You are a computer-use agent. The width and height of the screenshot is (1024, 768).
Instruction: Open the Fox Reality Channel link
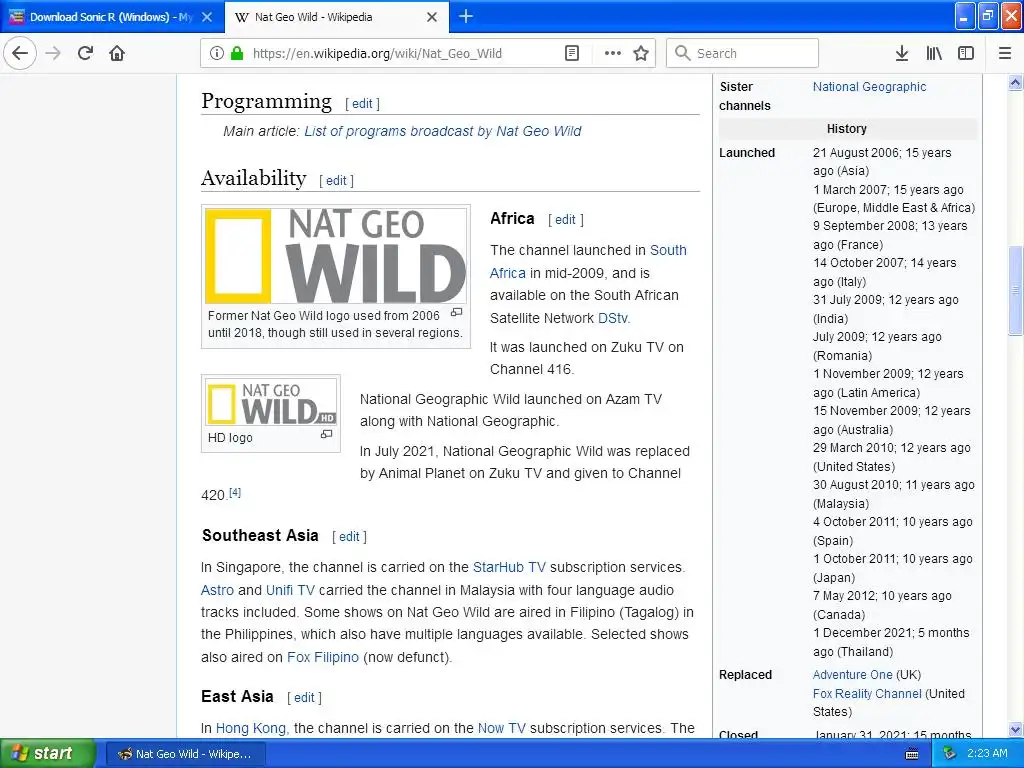coord(867,694)
